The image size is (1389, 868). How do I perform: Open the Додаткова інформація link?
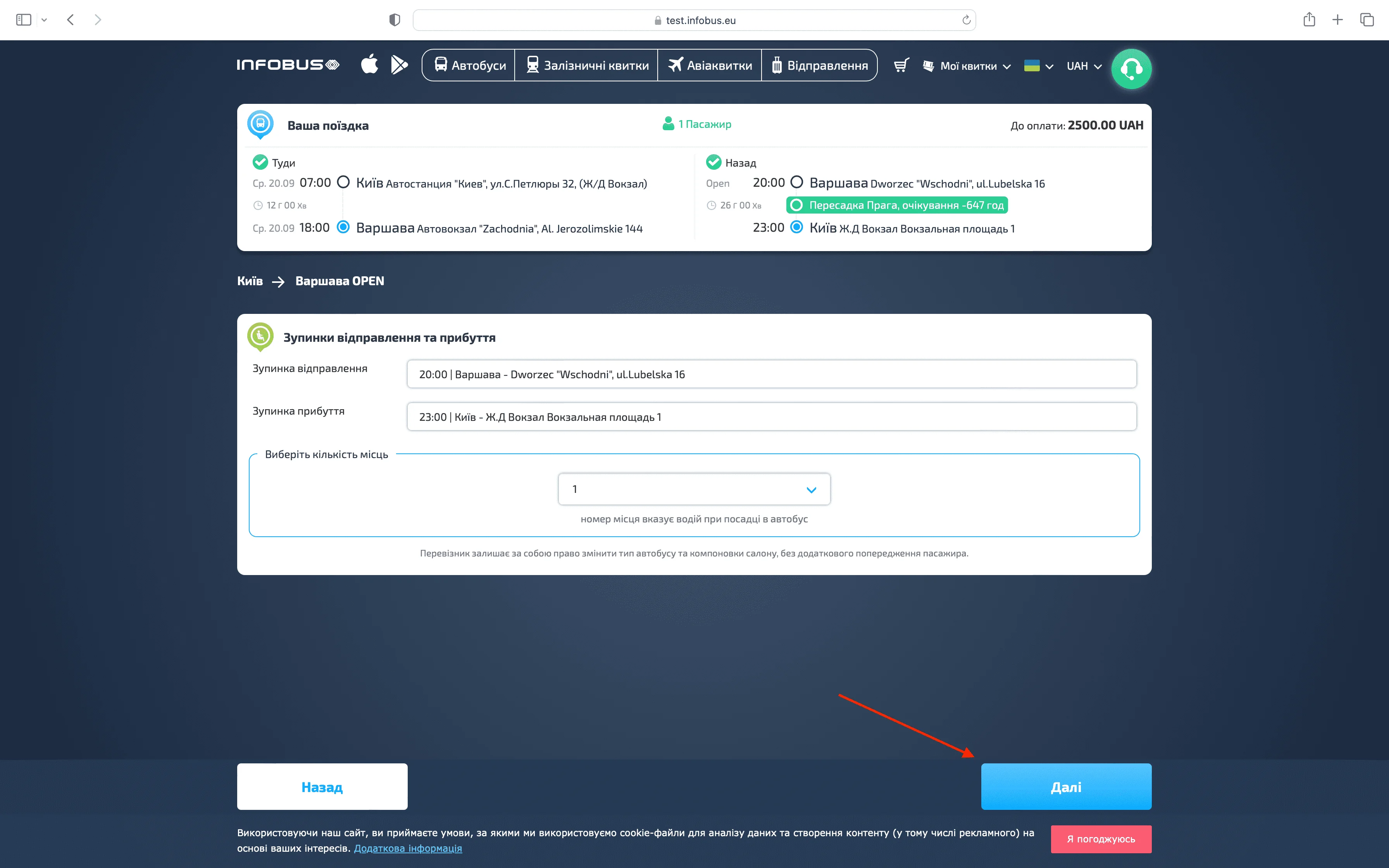(408, 848)
